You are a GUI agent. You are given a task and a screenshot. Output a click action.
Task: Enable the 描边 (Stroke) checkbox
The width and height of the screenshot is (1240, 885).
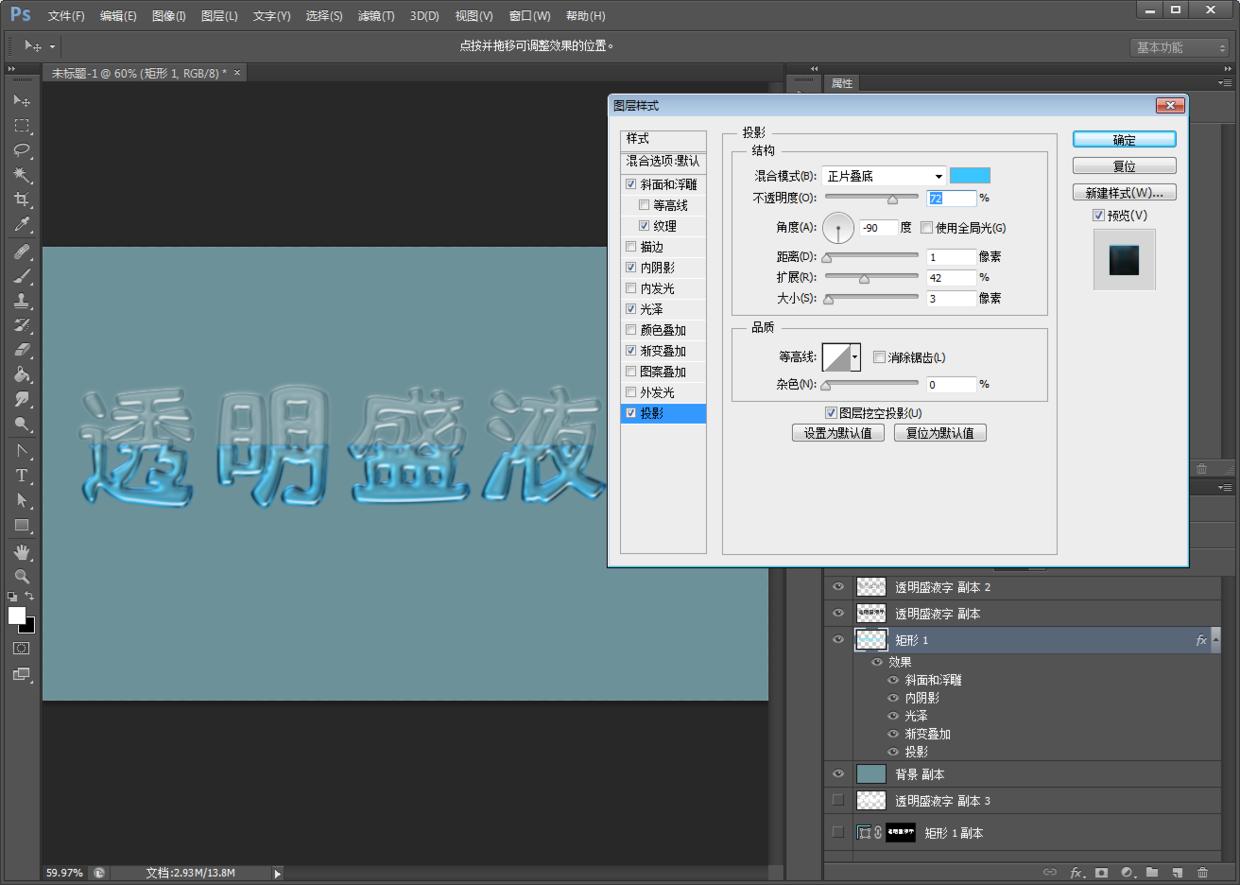coord(630,247)
